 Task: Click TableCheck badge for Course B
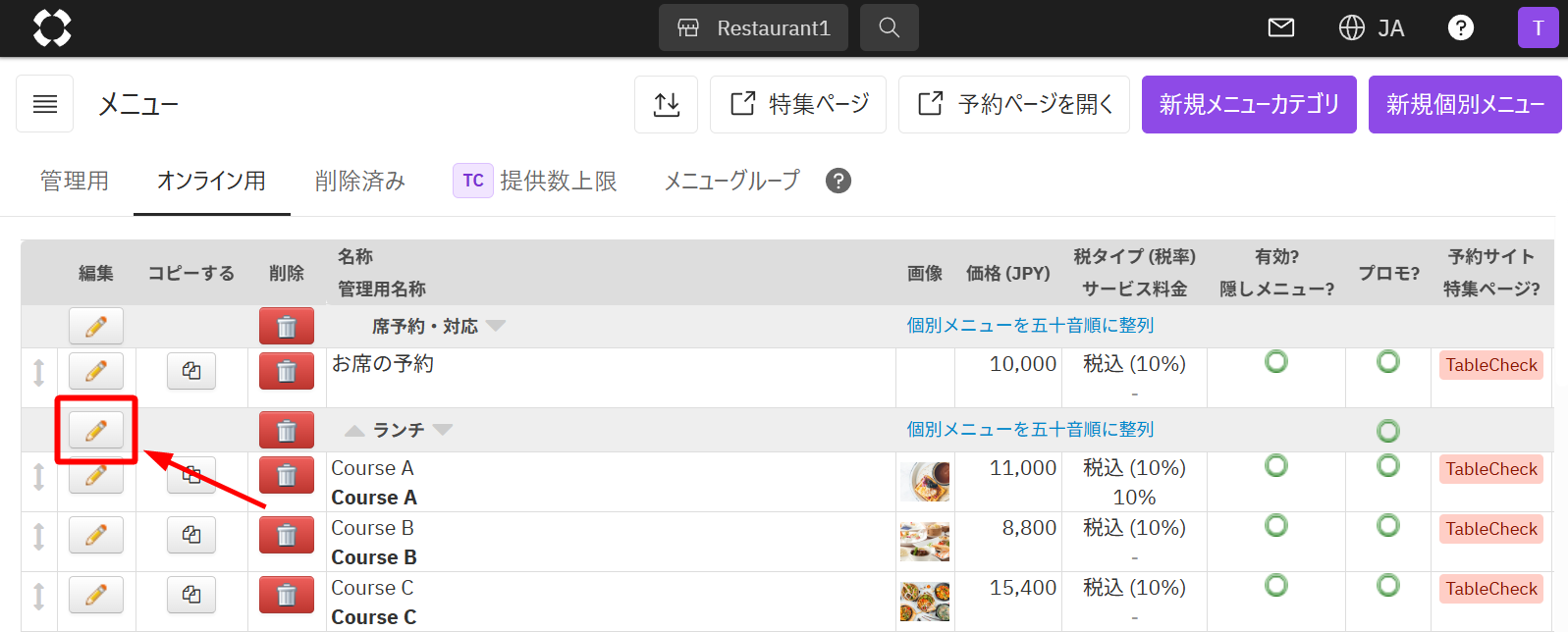tap(1491, 529)
